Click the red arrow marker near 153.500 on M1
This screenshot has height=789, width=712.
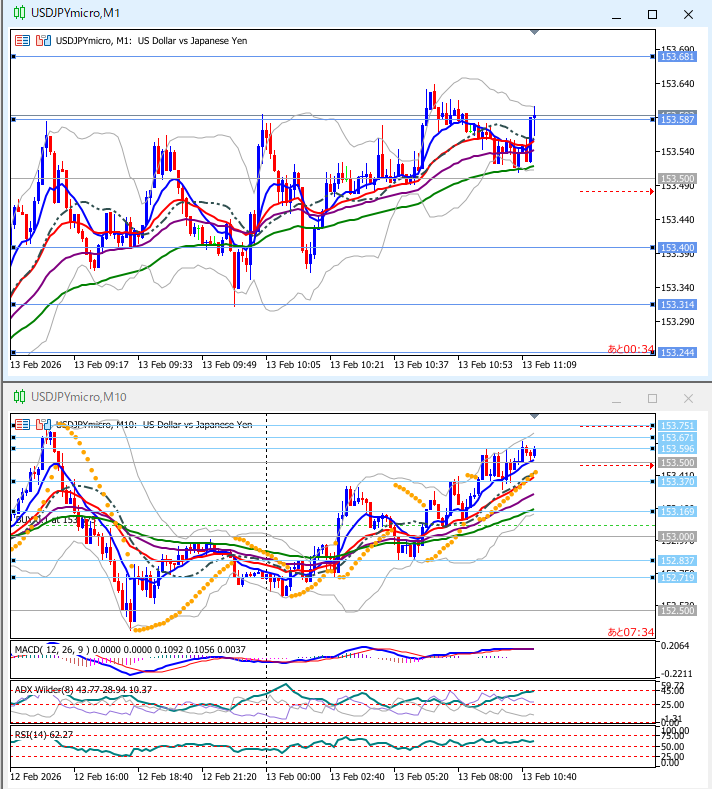651,191
